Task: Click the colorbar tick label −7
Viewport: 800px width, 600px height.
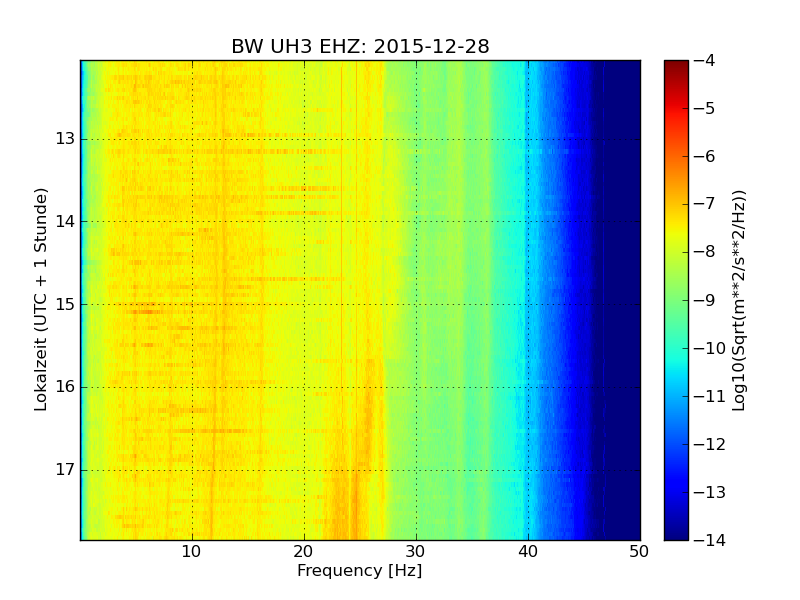Action: 705,204
